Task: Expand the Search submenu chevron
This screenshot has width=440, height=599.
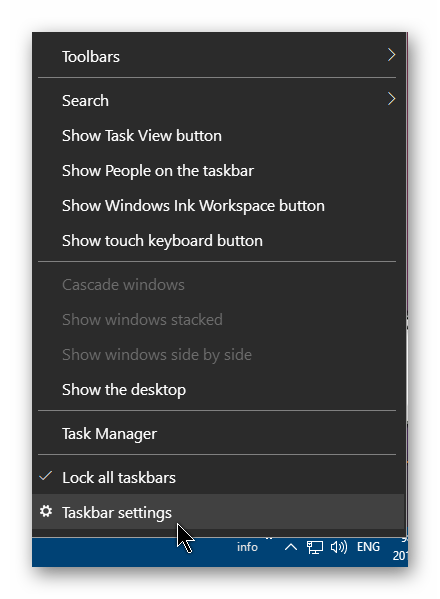Action: point(391,99)
